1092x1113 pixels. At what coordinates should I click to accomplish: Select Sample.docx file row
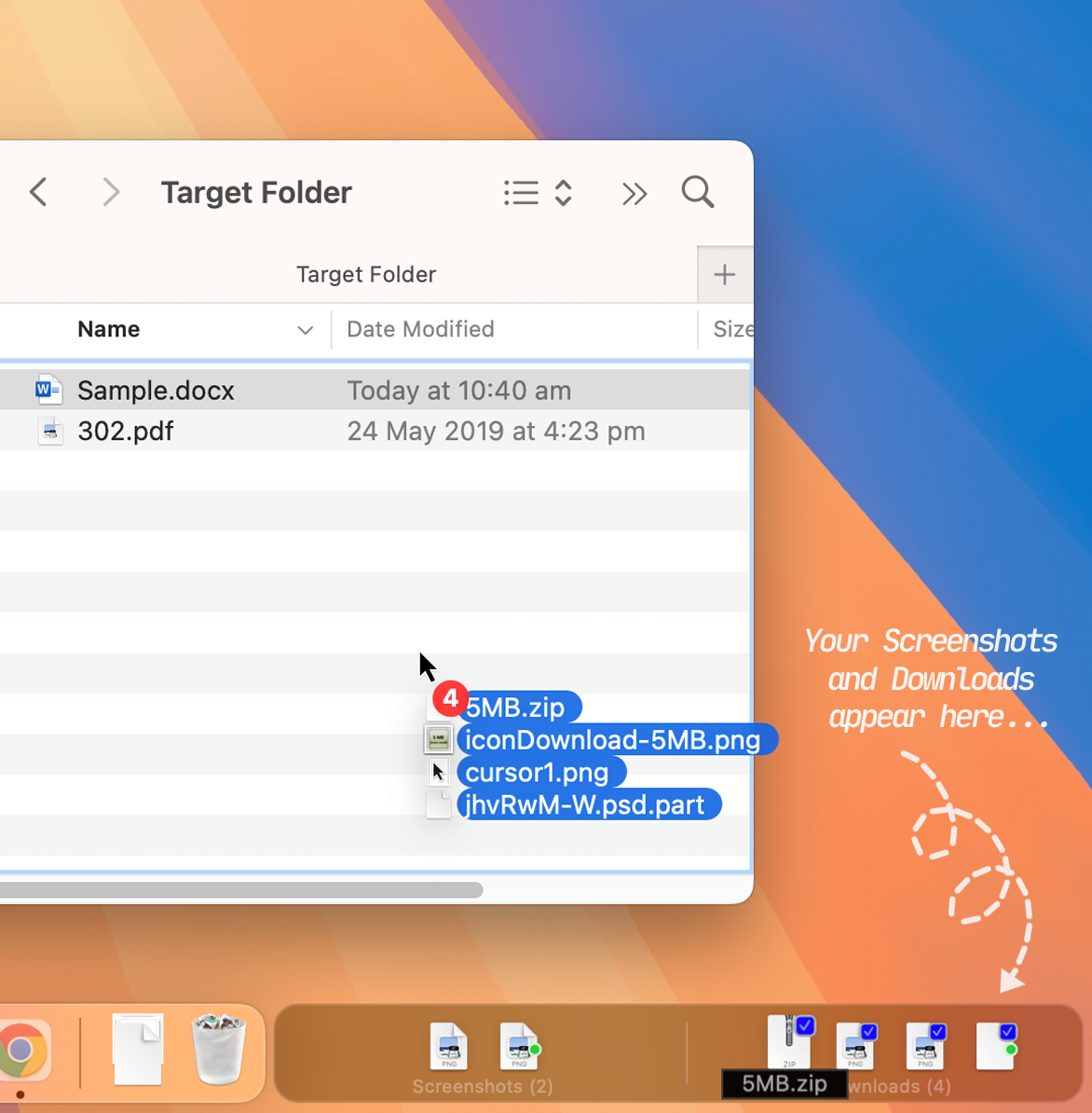pyautogui.click(x=375, y=390)
